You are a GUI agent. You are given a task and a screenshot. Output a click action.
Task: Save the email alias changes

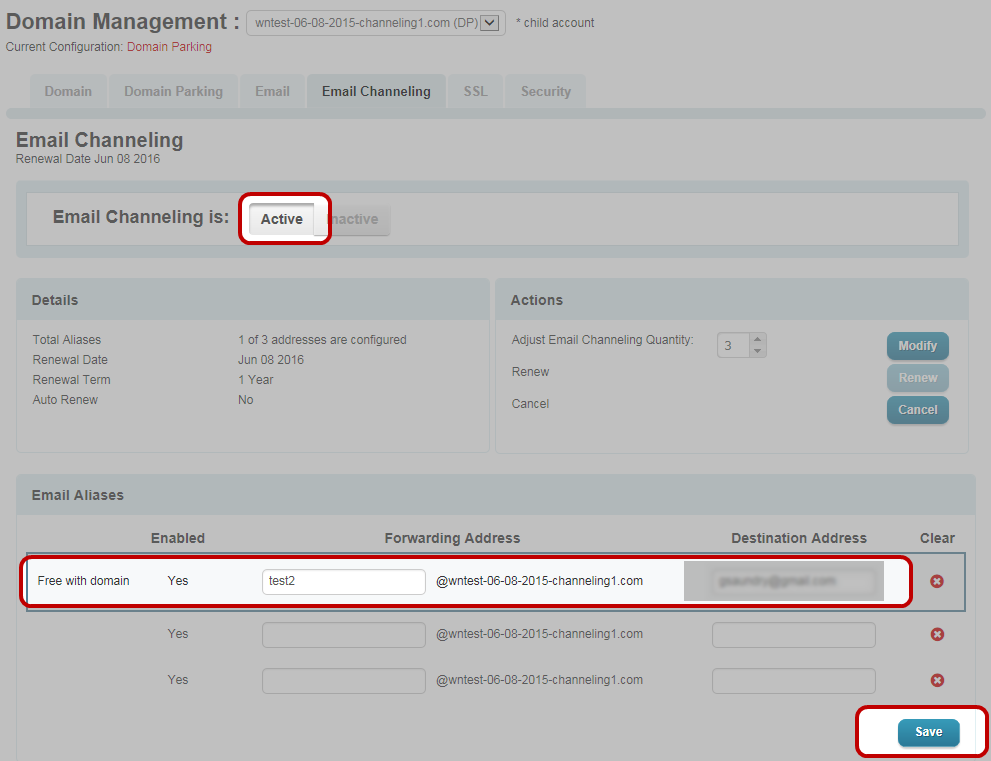coord(928,732)
